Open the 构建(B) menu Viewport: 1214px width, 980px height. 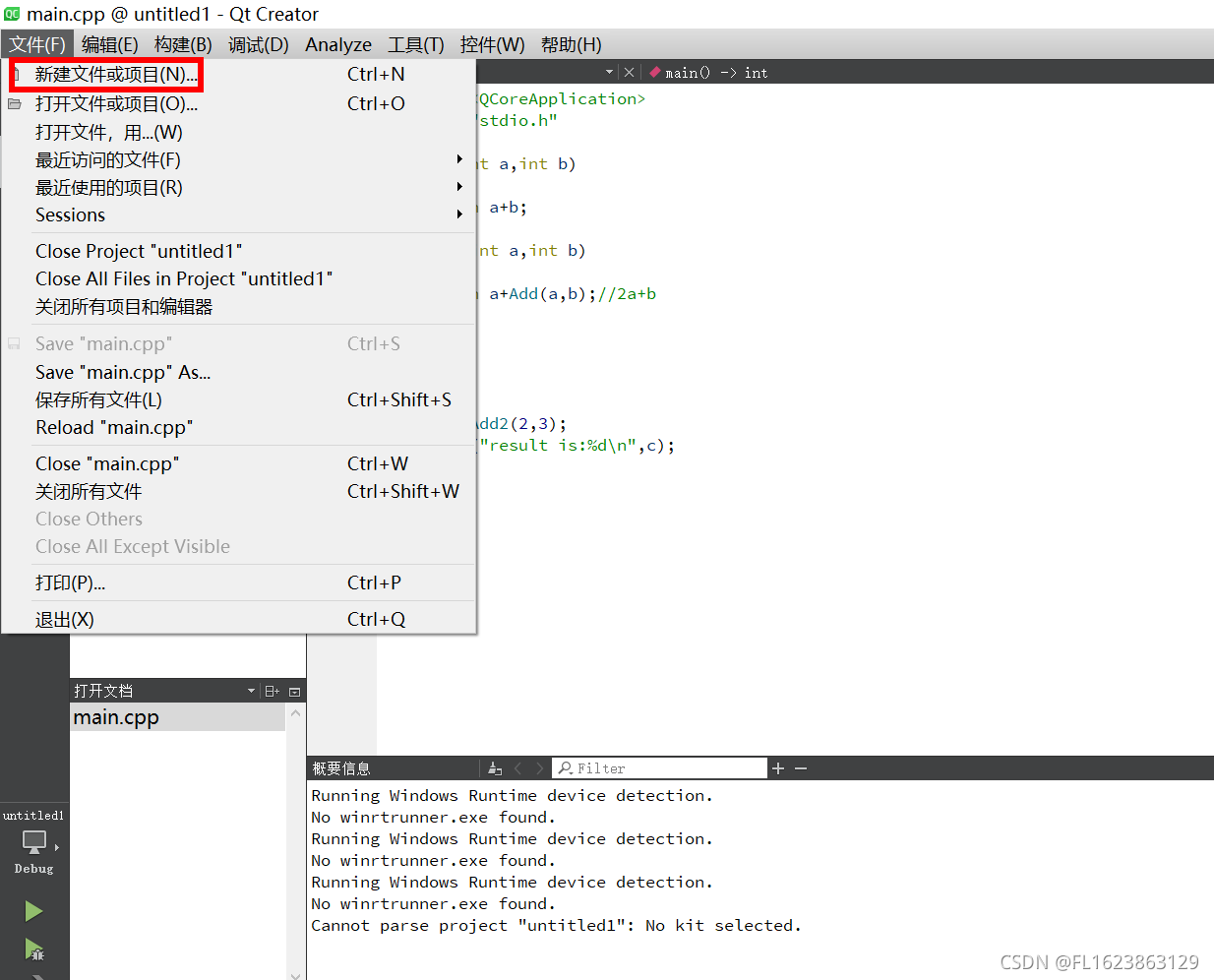click(x=183, y=44)
